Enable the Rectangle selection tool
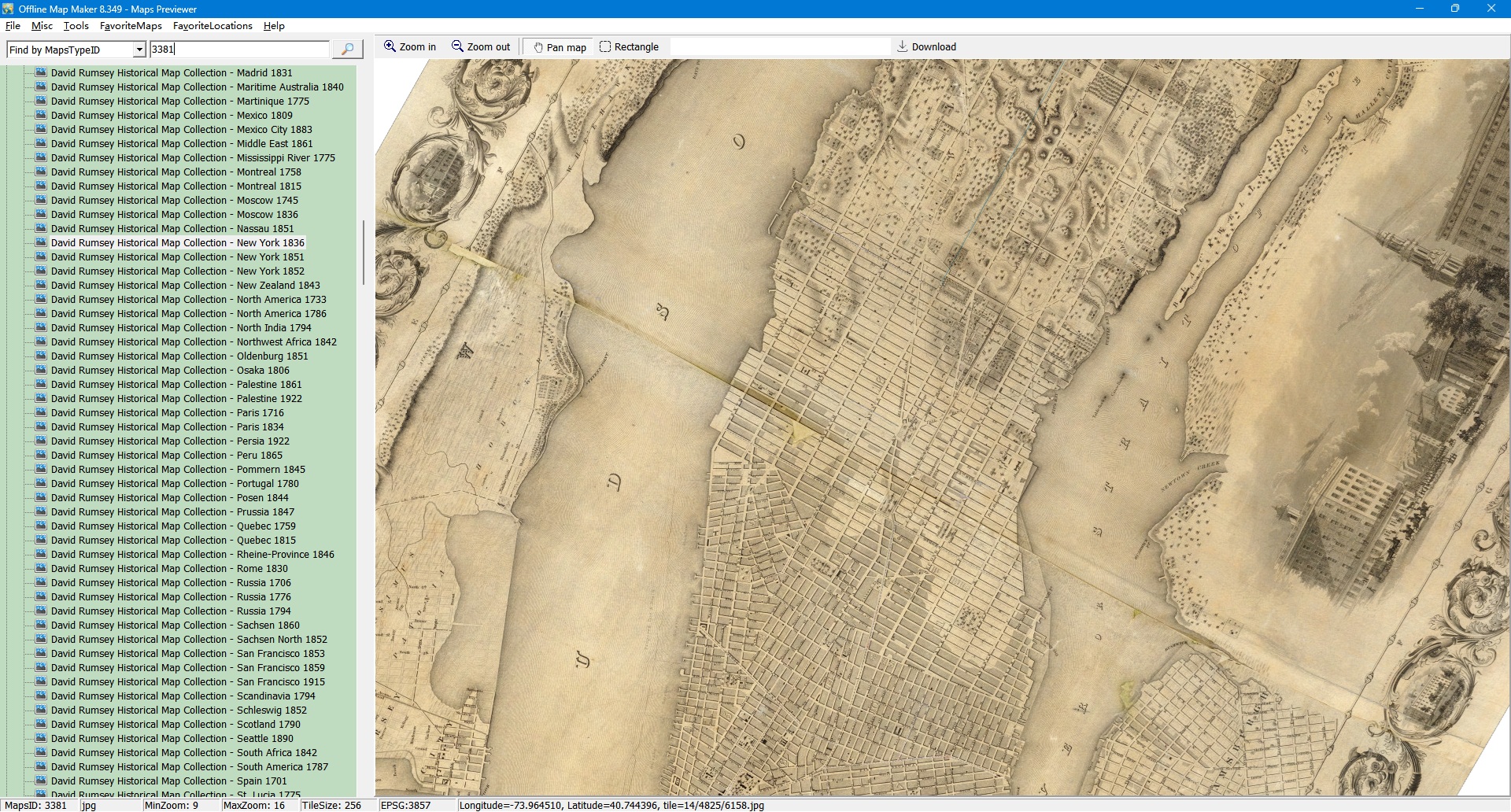This screenshot has width=1511, height=812. (629, 47)
